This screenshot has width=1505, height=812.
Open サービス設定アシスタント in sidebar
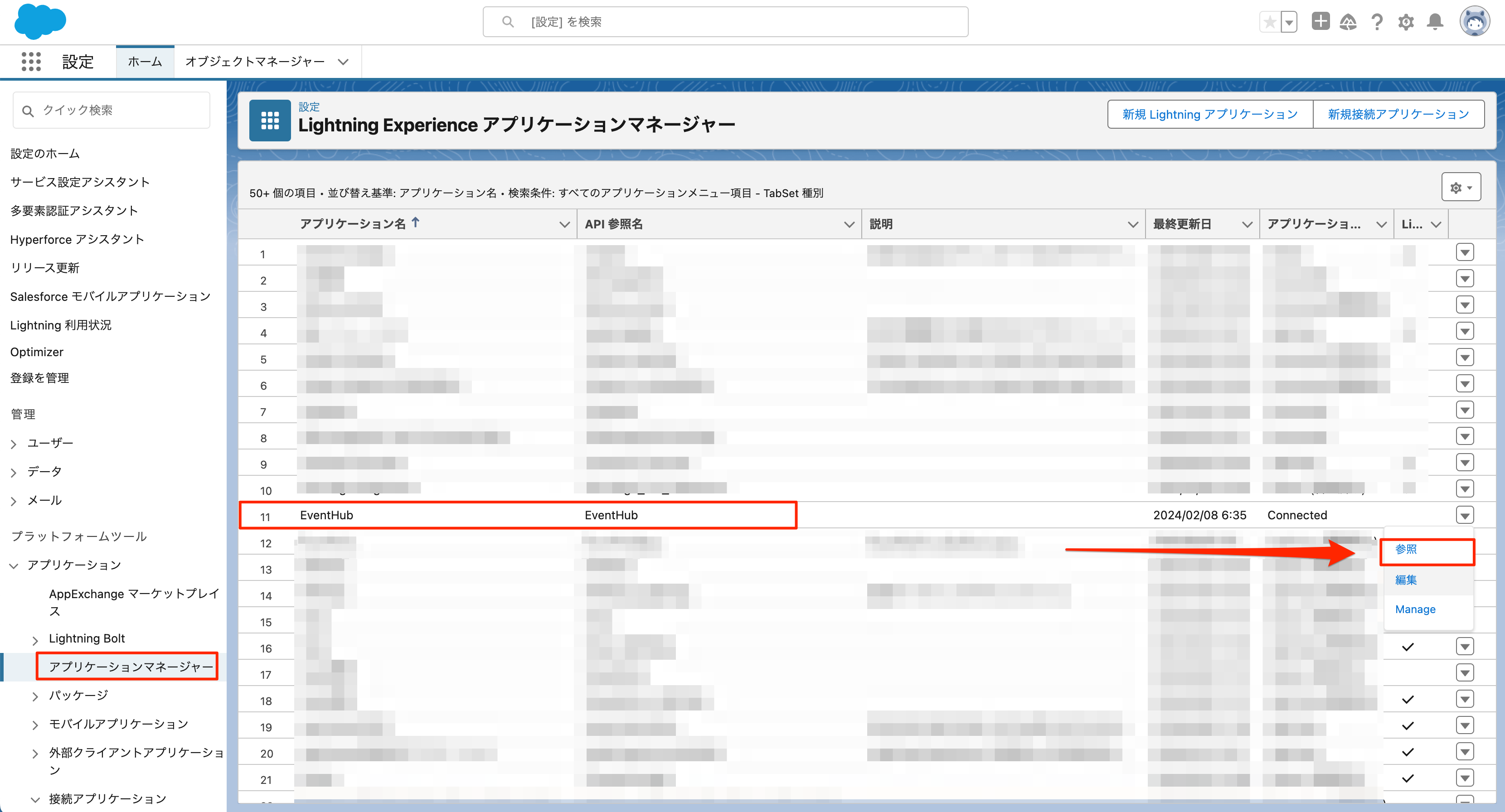click(x=80, y=182)
